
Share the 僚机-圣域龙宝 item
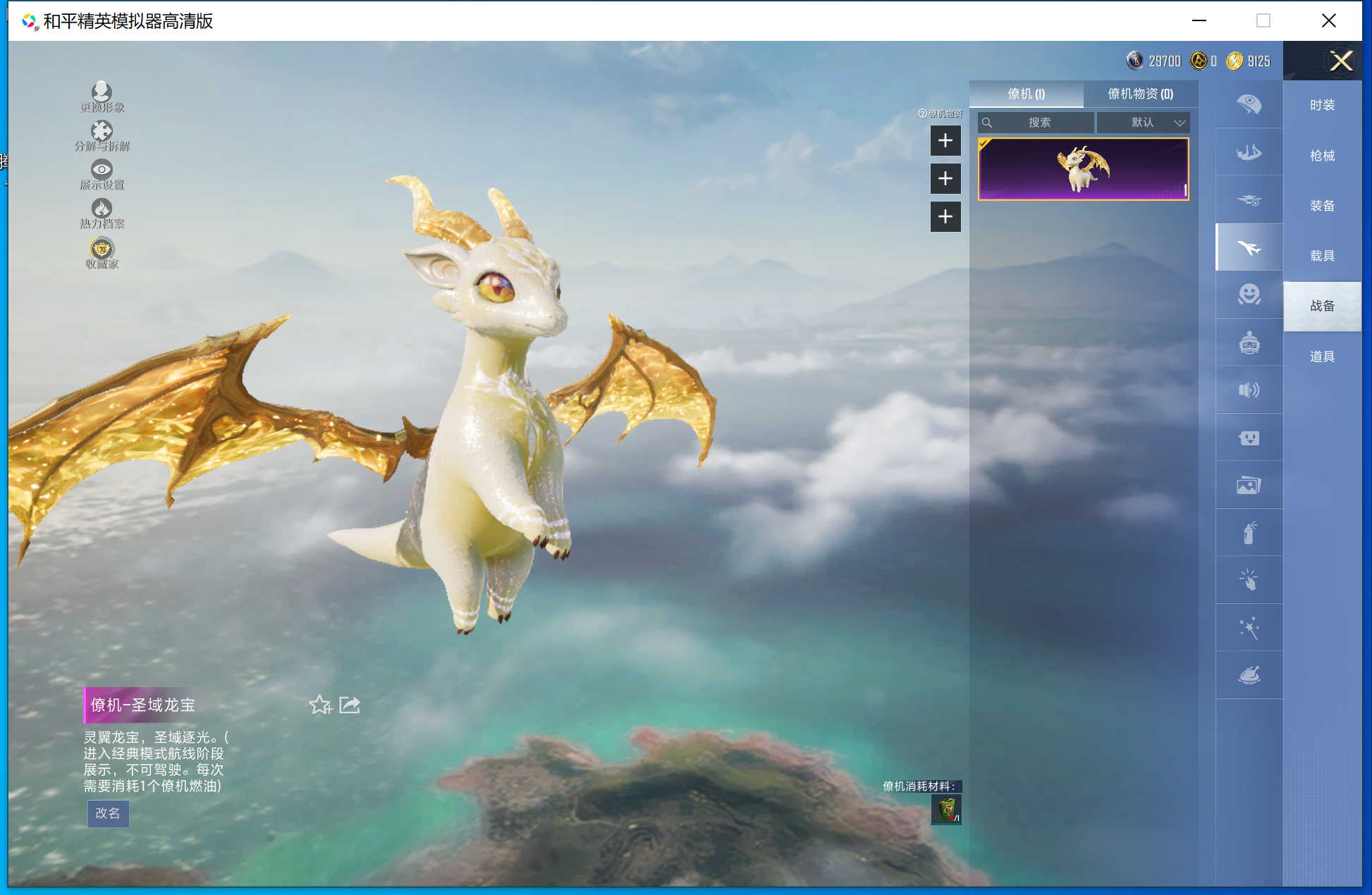pyautogui.click(x=350, y=705)
